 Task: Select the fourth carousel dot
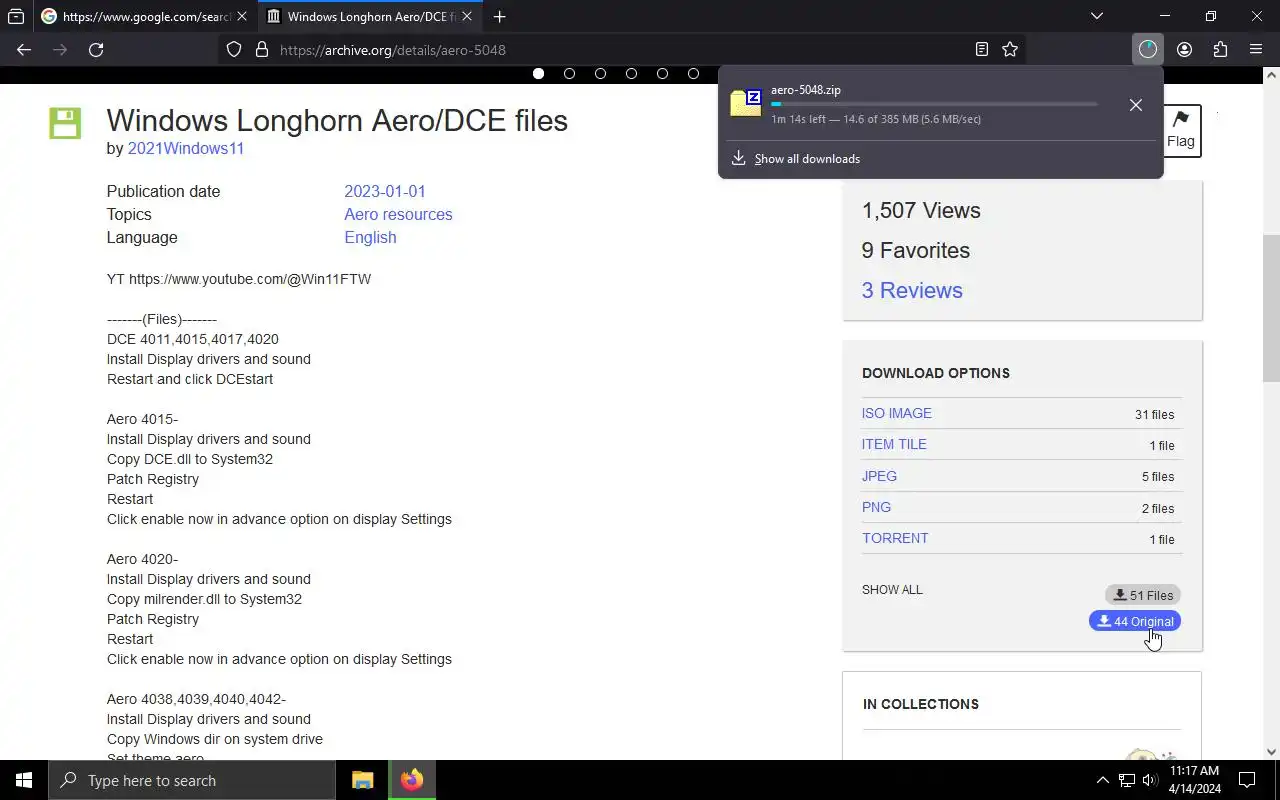click(x=631, y=73)
